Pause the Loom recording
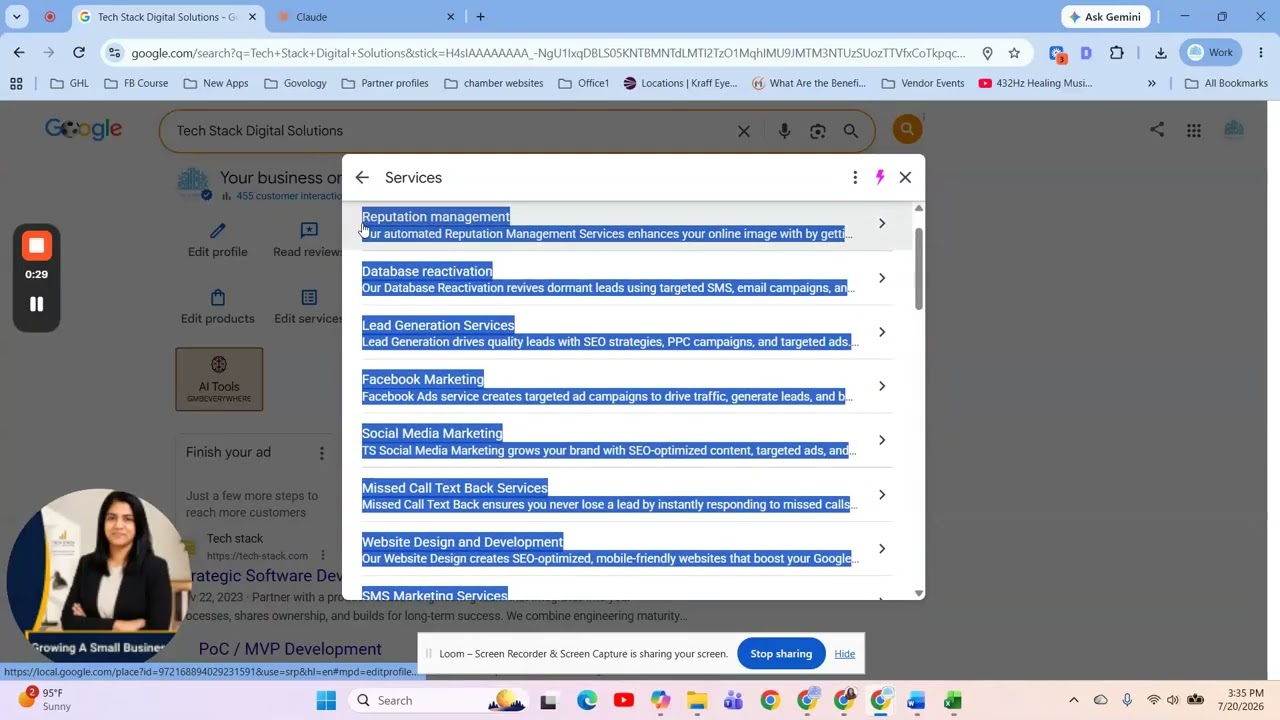Screen dimensions: 1280x720 click(36, 304)
